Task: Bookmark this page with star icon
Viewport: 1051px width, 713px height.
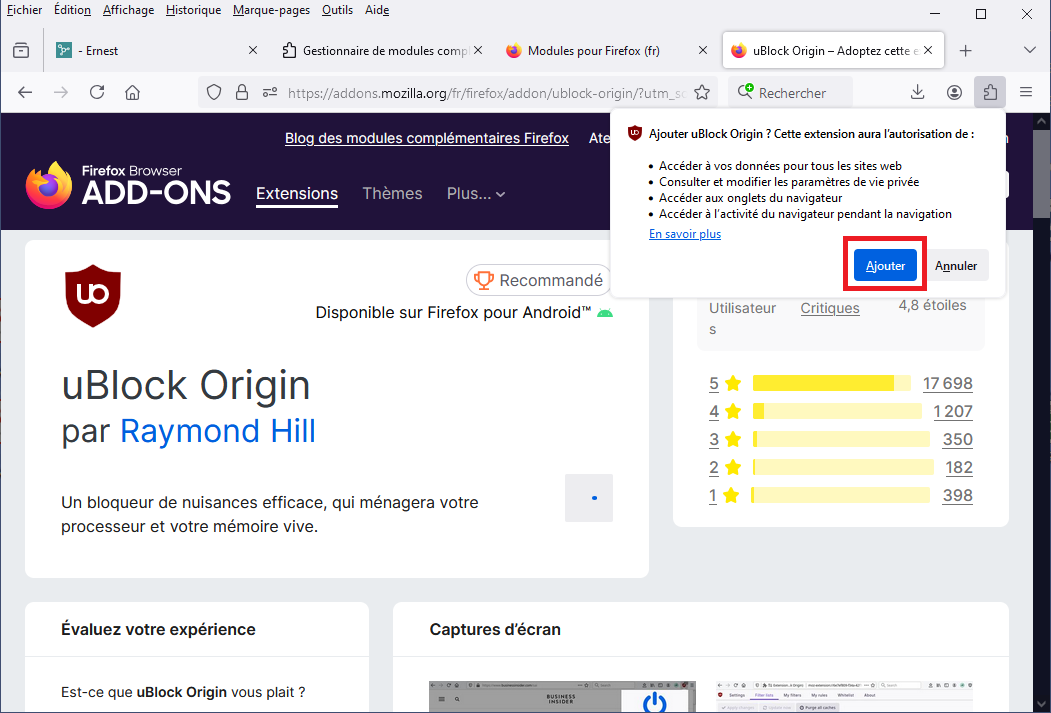Action: pos(702,92)
